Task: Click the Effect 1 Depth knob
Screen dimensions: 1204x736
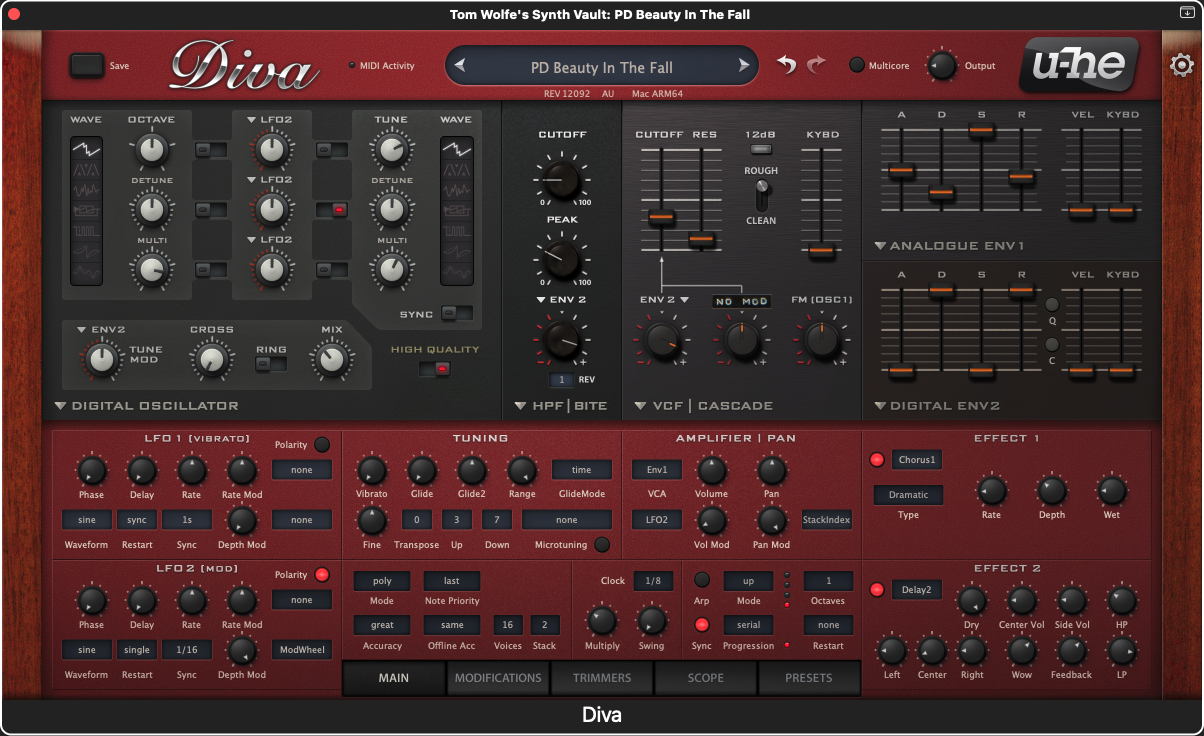Action: (1051, 490)
